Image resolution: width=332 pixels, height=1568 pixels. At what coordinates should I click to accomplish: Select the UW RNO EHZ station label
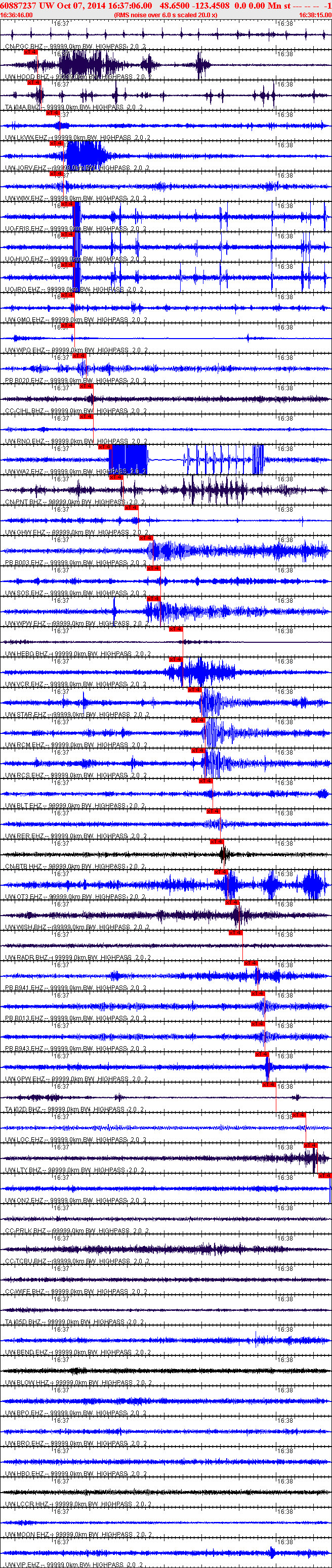click(x=76, y=442)
